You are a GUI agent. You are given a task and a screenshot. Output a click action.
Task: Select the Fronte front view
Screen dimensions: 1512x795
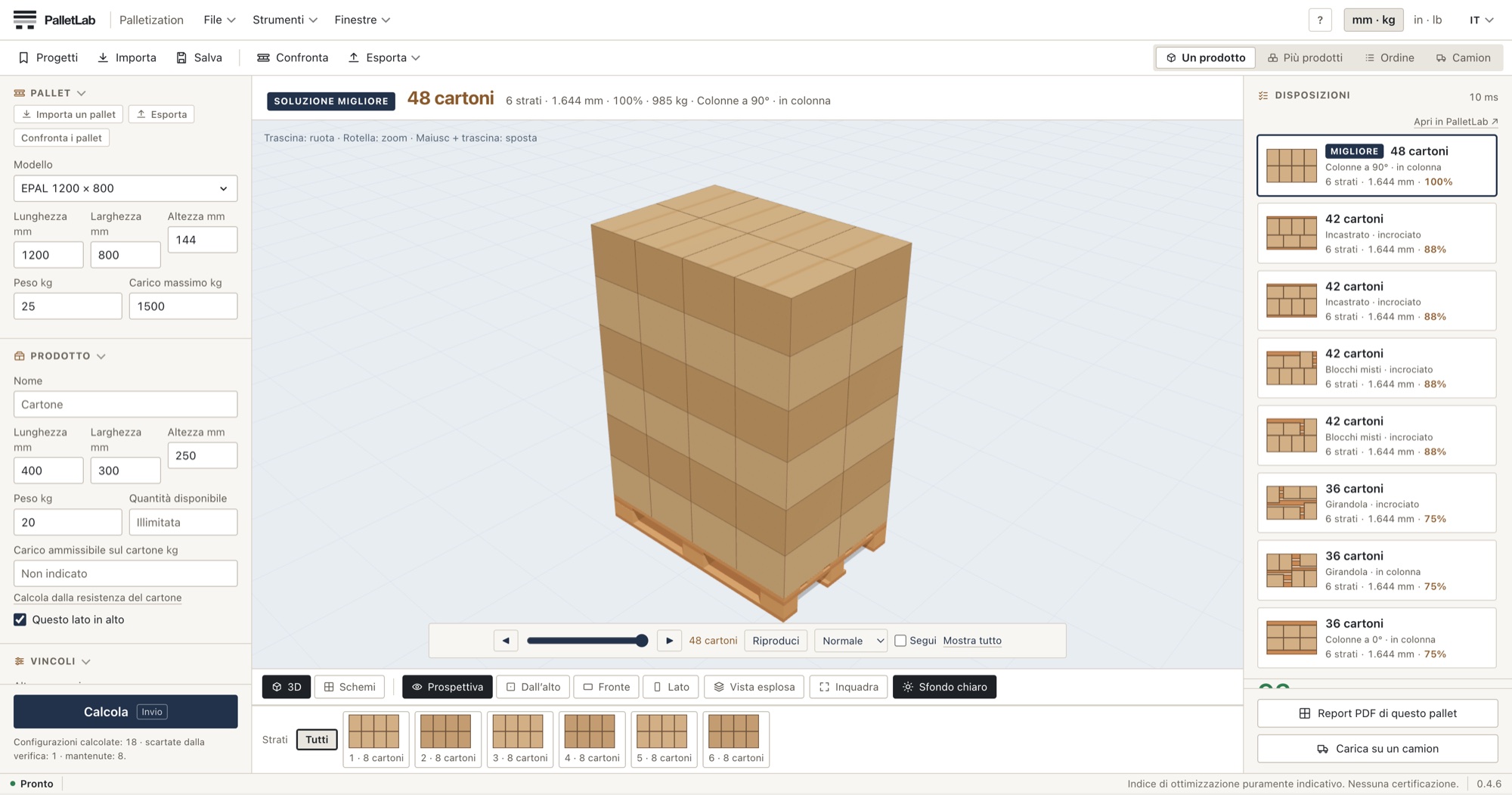pos(606,687)
